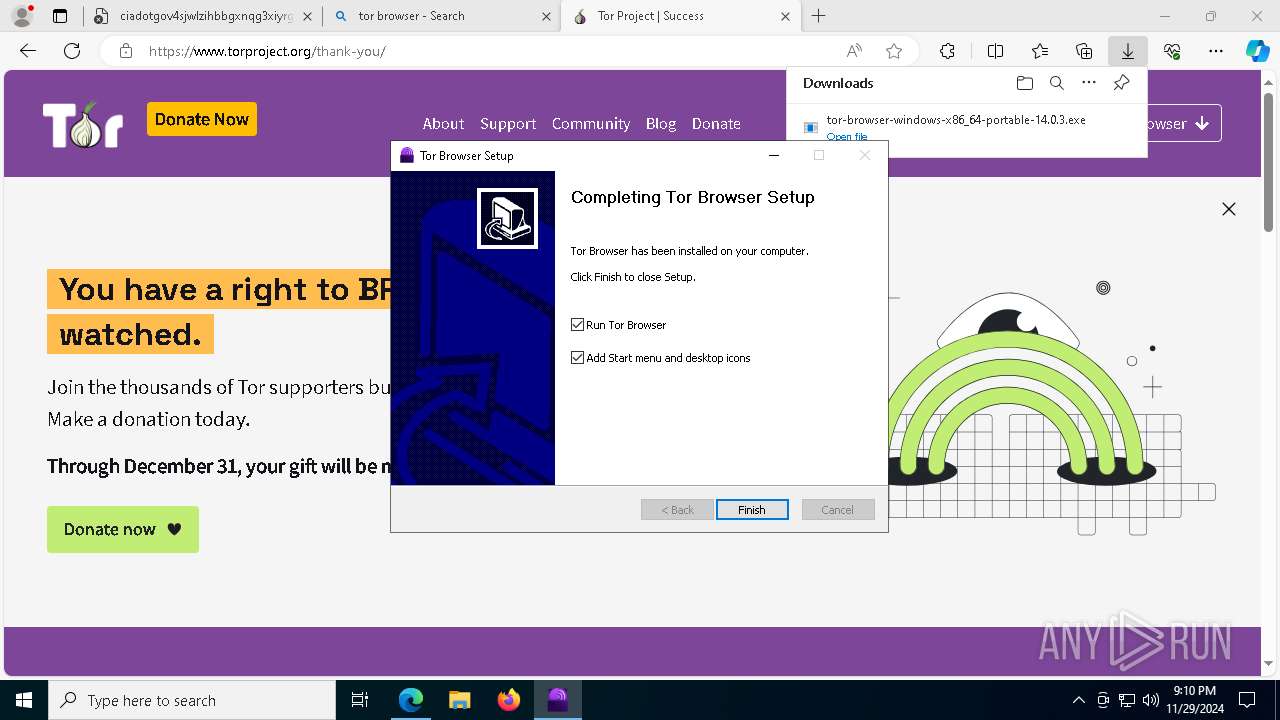Open the volume tray icon

1151,700
